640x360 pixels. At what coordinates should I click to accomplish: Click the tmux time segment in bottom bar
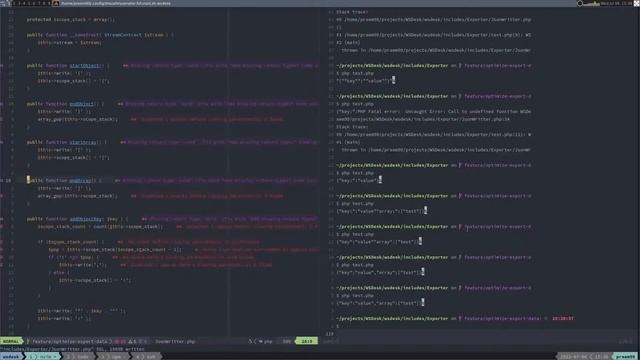click(602, 356)
